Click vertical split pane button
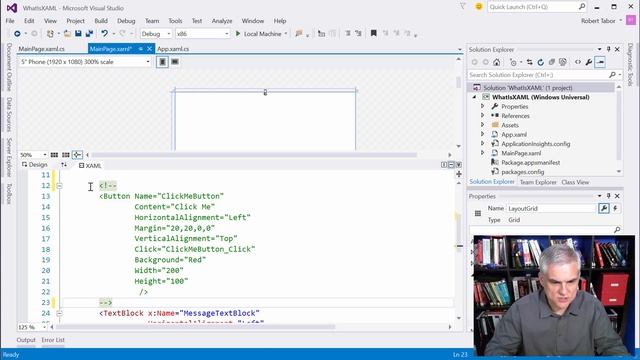 444,164
